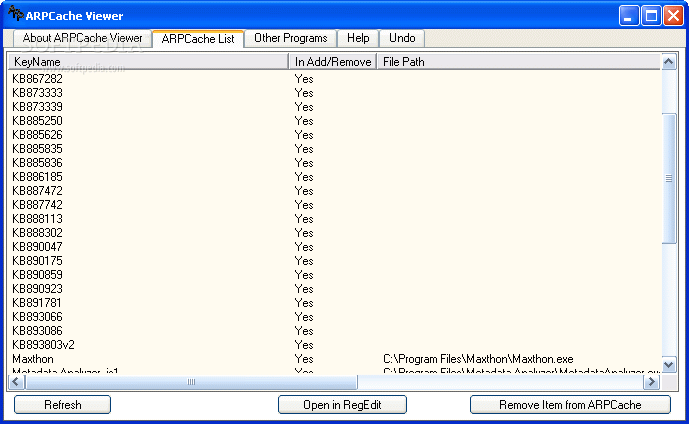Switch to the ARPCache List tab

coord(198,39)
